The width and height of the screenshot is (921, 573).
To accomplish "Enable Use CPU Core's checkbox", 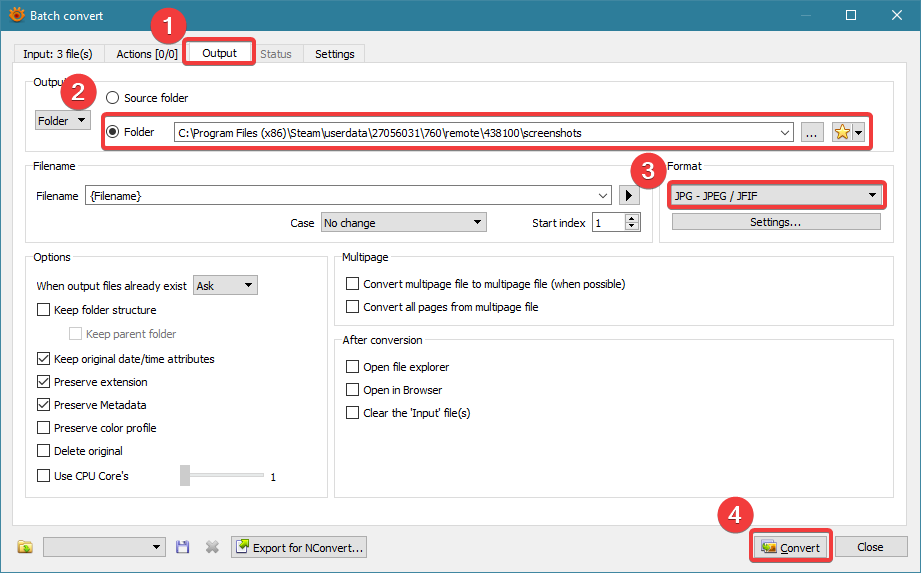I will click(x=43, y=476).
